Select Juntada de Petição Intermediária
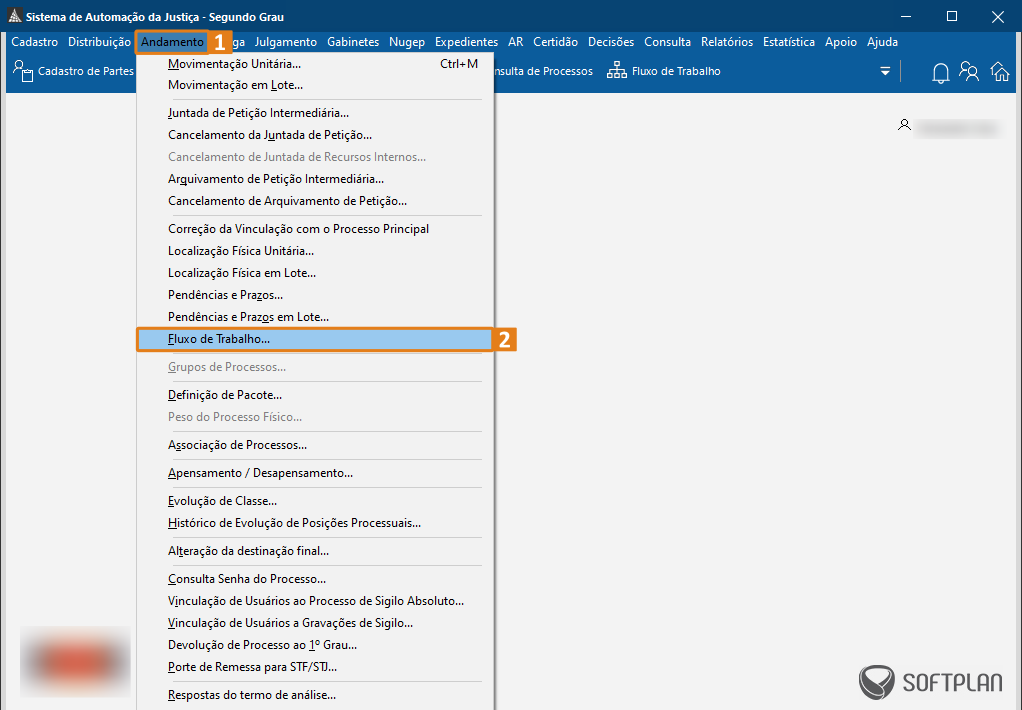The width and height of the screenshot is (1022, 710). click(x=315, y=113)
